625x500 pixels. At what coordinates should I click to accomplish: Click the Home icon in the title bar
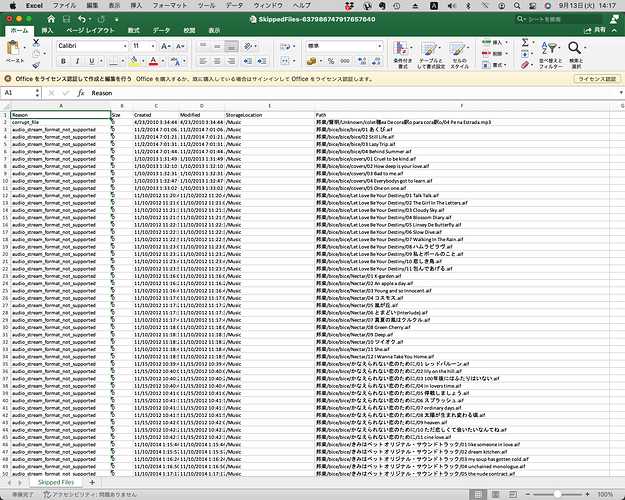click(51, 19)
